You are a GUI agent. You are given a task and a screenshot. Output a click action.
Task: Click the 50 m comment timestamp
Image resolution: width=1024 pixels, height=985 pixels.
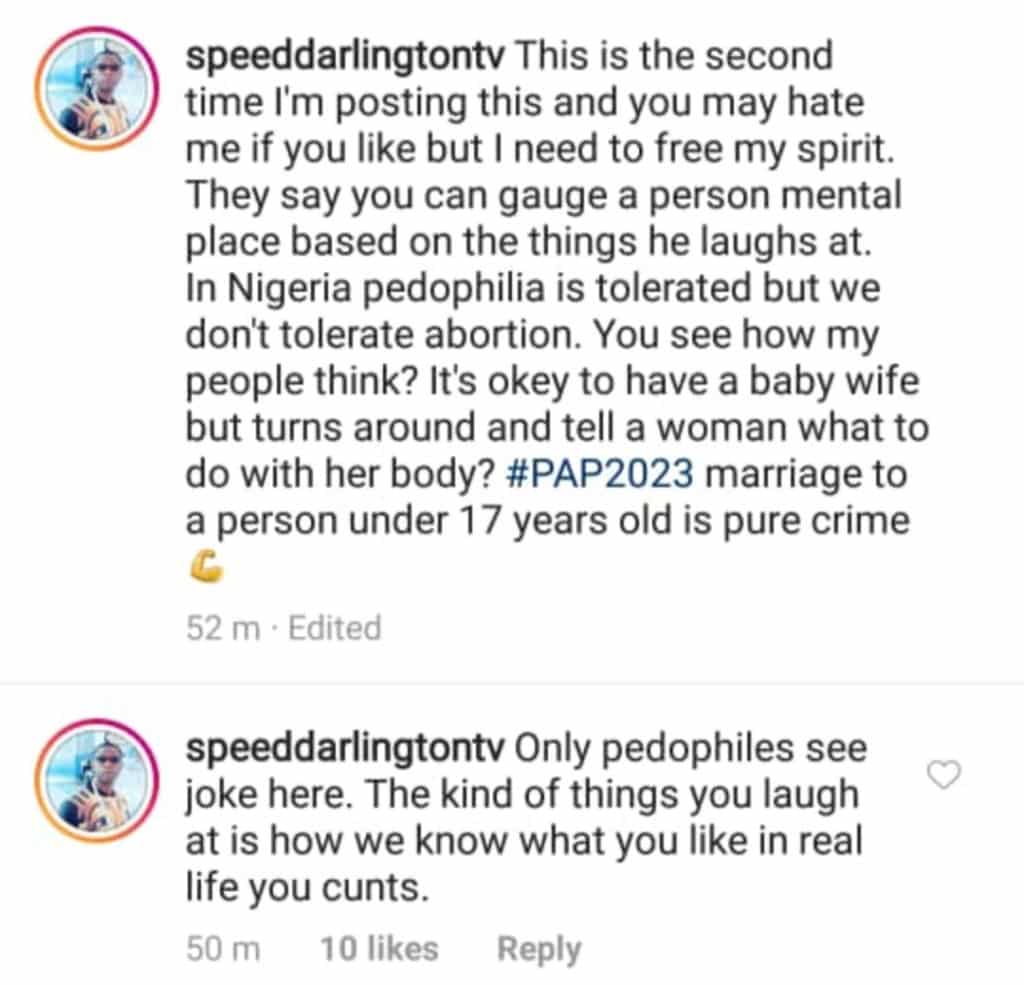coord(223,949)
